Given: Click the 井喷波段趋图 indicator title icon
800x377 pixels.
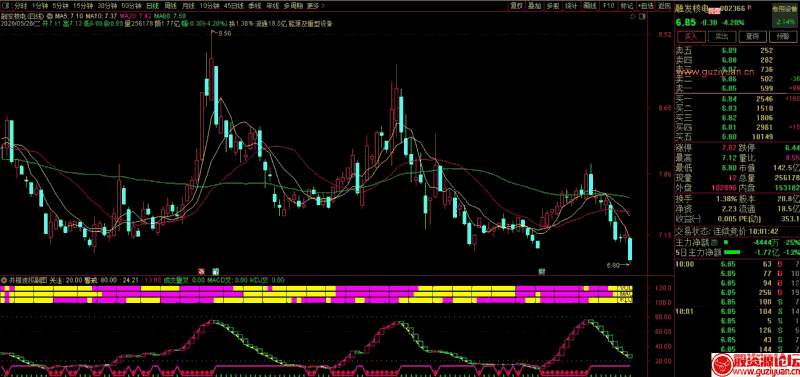Looking at the screenshot, I should [4, 280].
